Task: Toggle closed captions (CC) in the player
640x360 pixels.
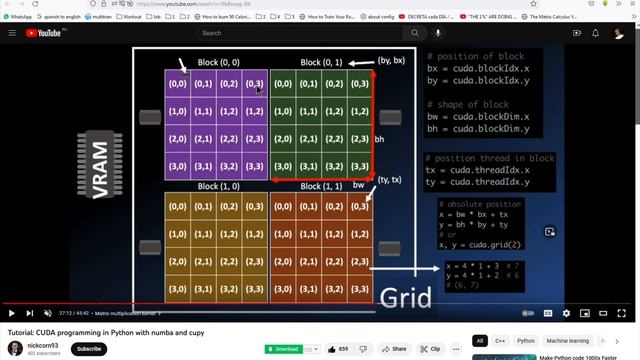Action: (x=548, y=313)
